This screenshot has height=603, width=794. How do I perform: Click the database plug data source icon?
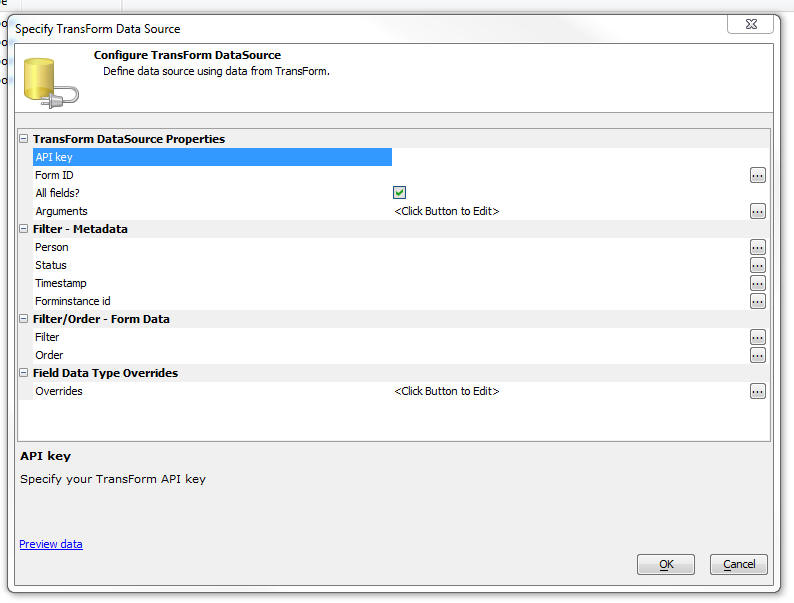click(51, 83)
